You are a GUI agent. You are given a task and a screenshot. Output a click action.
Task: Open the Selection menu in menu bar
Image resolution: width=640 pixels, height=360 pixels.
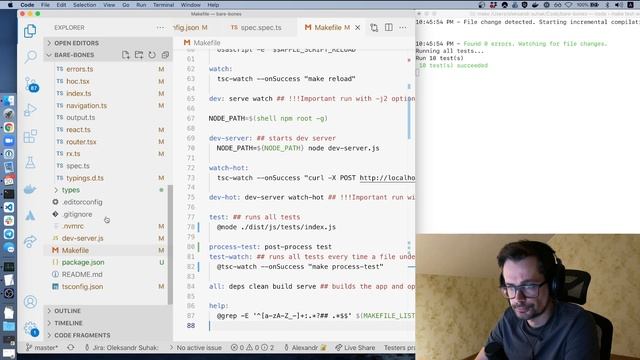pos(84,5)
